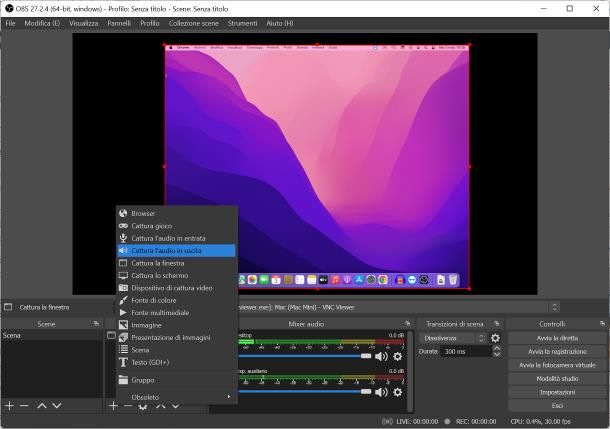Click Avvia la registrazione

click(x=557, y=352)
